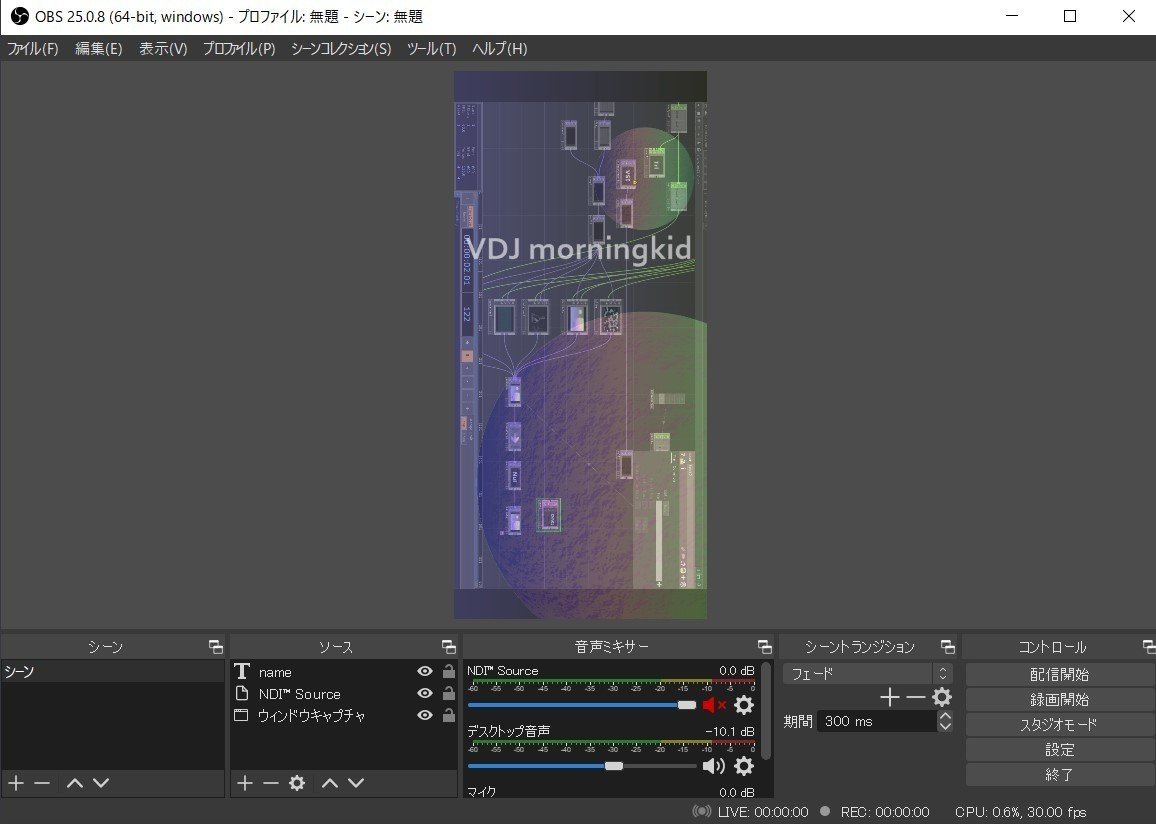
Task: Click the CPU: 0.6%, 30.00 fps status
Action: click(x=1021, y=812)
